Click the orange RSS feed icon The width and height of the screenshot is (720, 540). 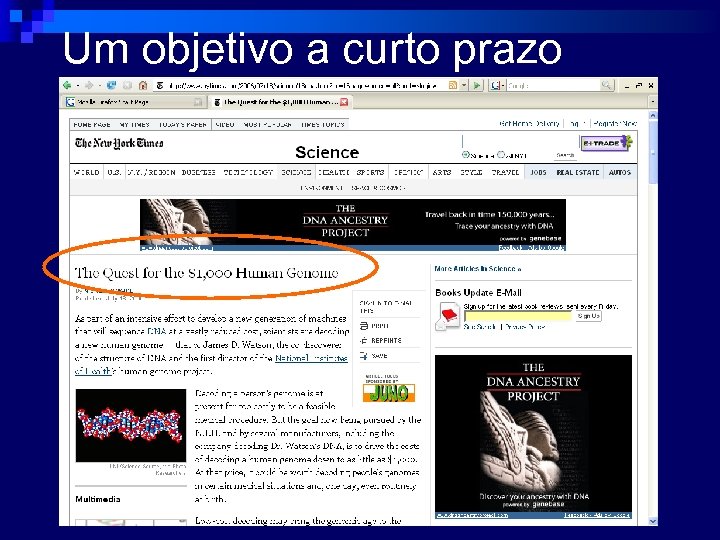tap(453, 85)
